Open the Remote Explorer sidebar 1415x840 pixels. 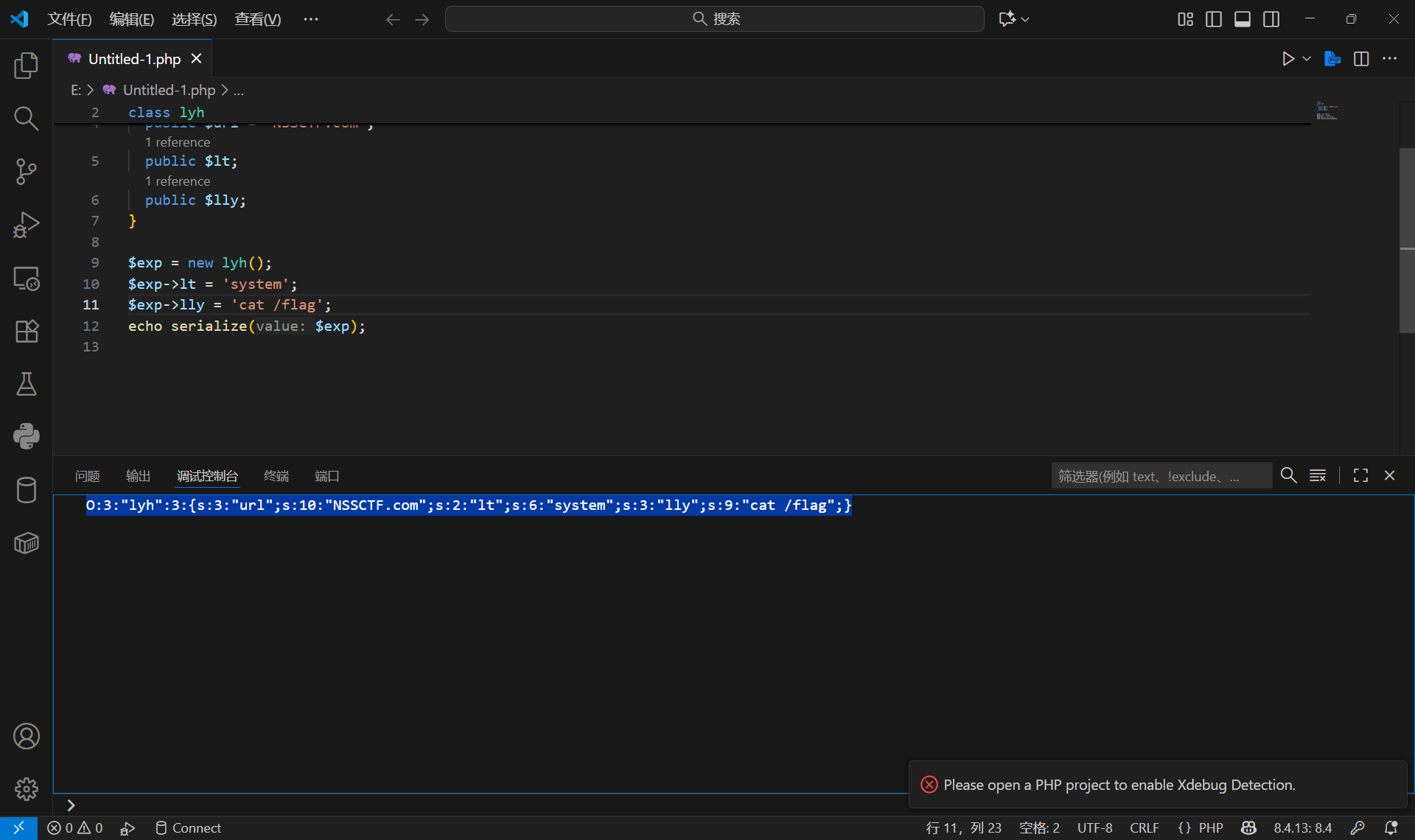pyautogui.click(x=26, y=278)
